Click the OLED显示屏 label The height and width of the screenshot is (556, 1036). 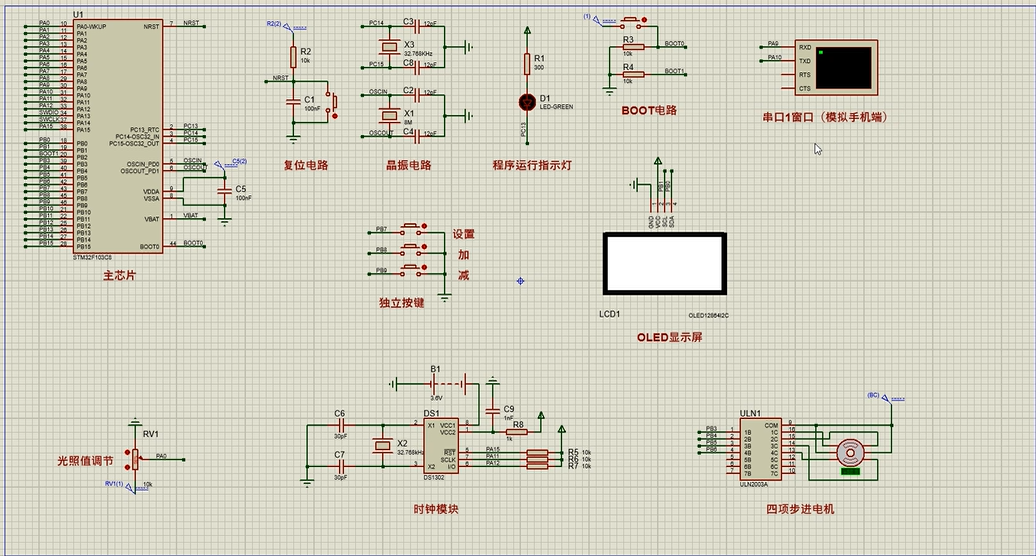pyautogui.click(x=669, y=337)
